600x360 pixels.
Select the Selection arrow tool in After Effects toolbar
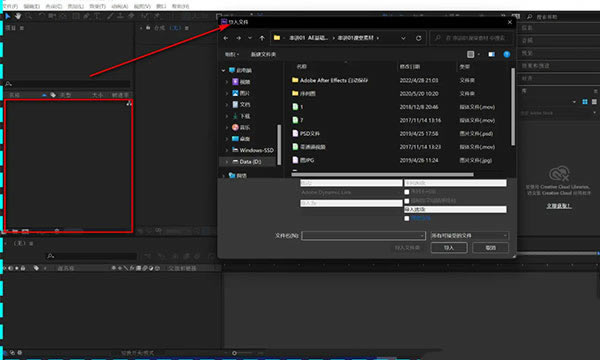coord(8,16)
